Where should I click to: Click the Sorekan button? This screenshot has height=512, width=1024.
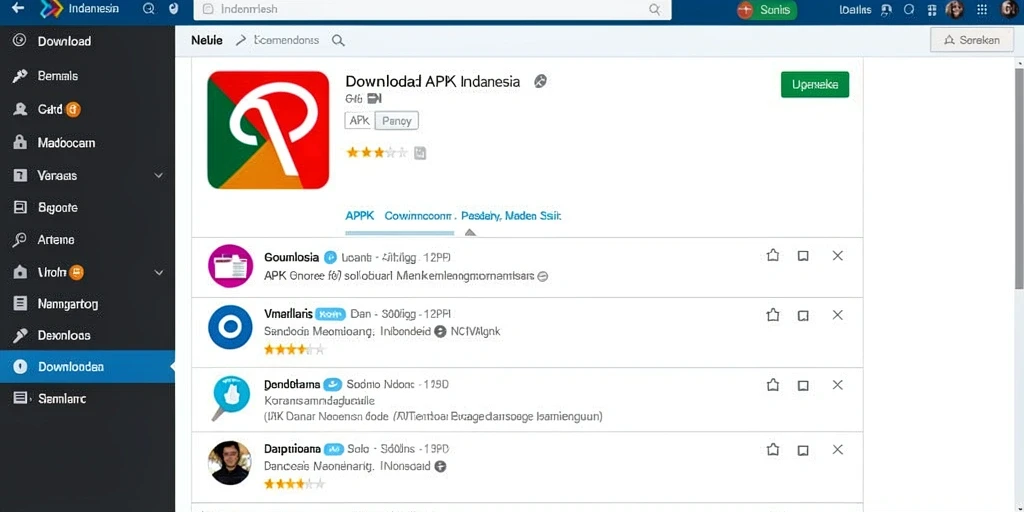(x=972, y=40)
